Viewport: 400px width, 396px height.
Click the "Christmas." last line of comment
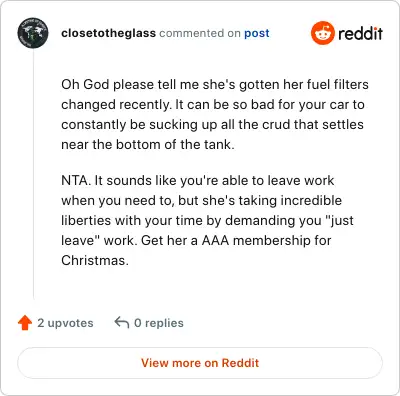click(95, 260)
